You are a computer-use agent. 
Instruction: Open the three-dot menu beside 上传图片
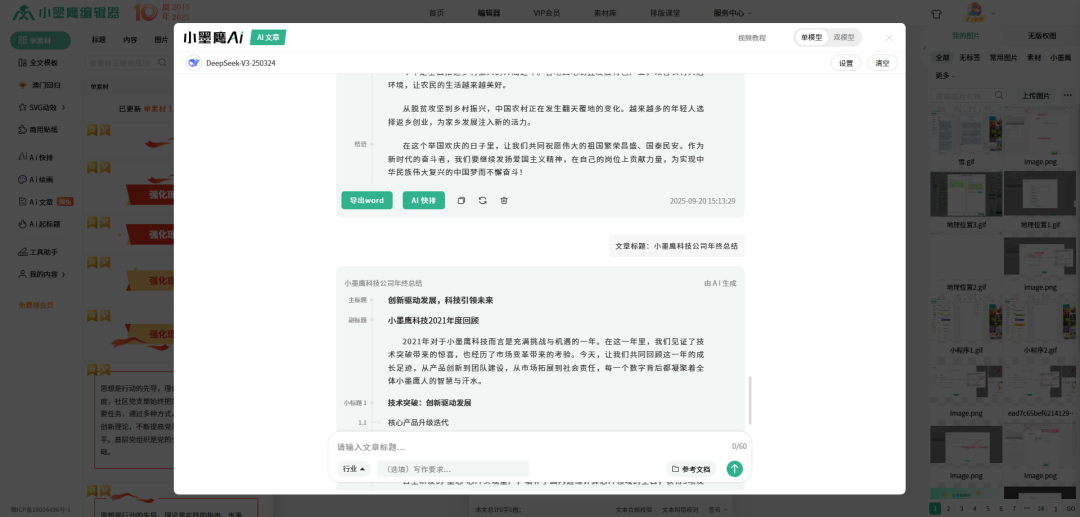point(1066,96)
